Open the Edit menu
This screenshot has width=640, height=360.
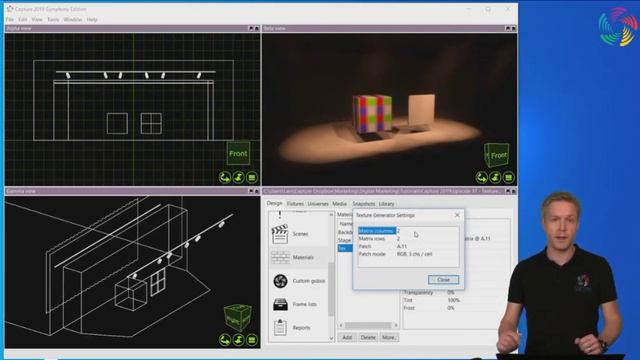pyautogui.click(x=22, y=20)
